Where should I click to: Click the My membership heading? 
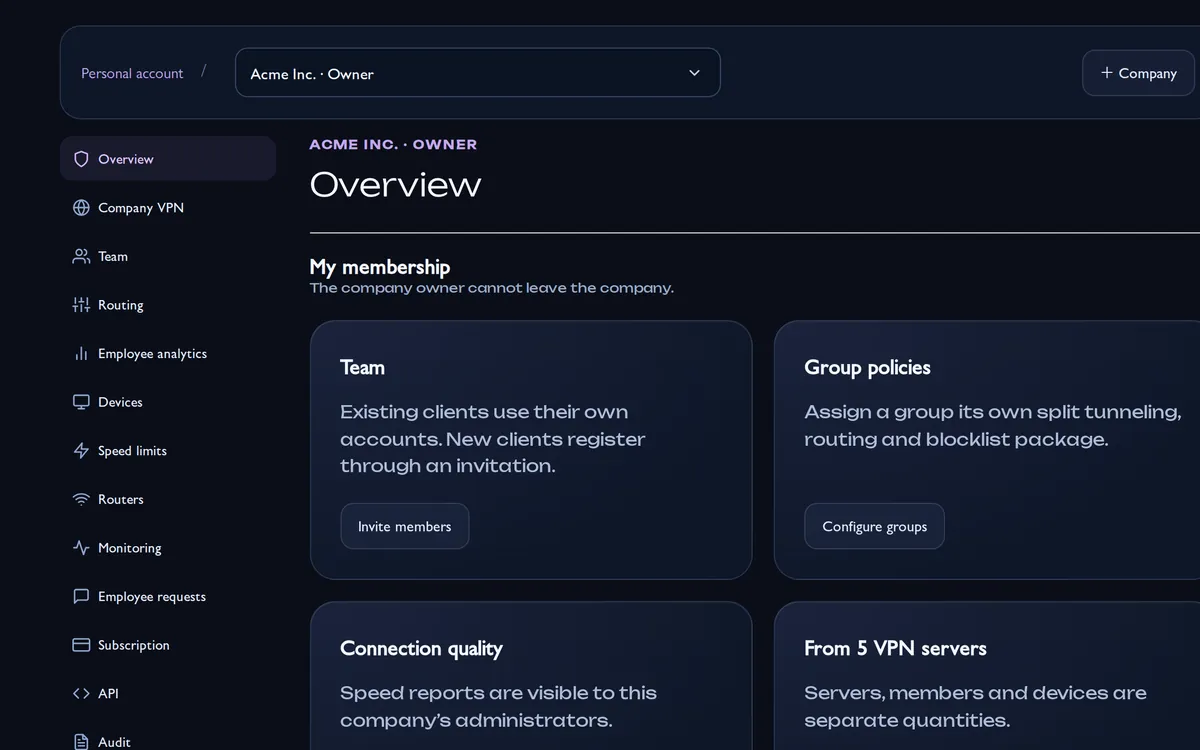point(380,267)
